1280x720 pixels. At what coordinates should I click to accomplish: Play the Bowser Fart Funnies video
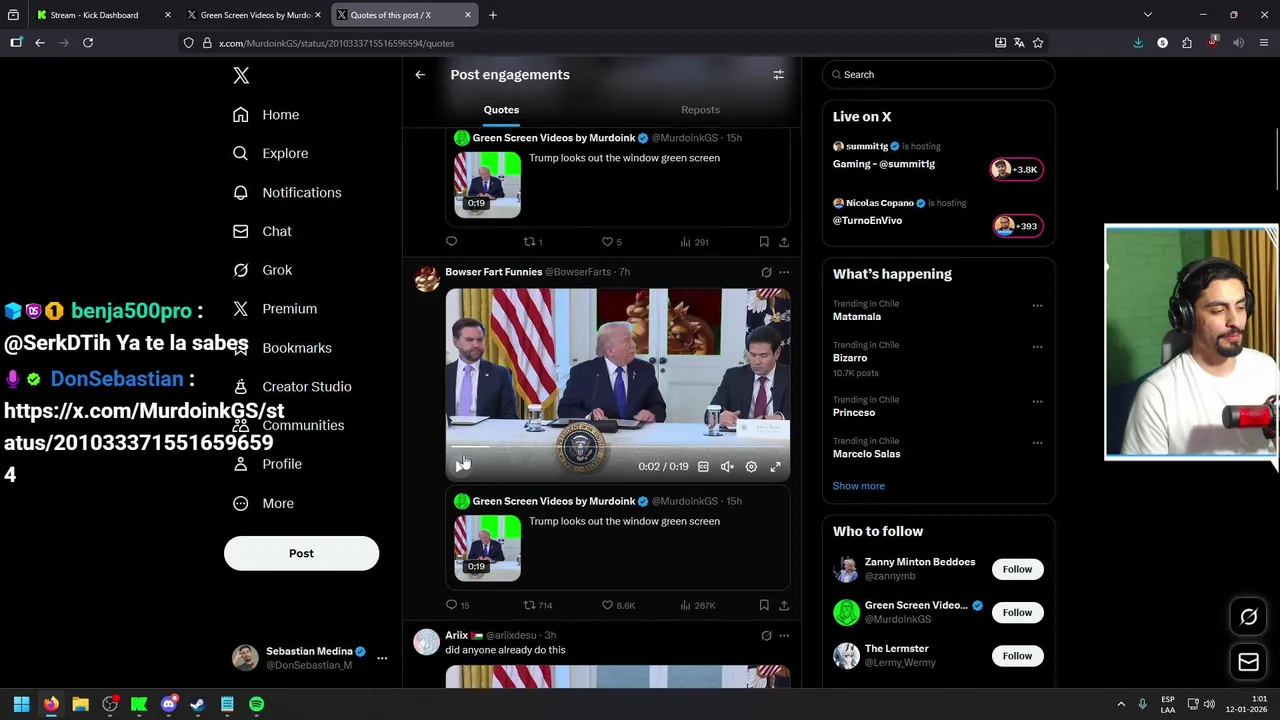pyautogui.click(x=461, y=466)
